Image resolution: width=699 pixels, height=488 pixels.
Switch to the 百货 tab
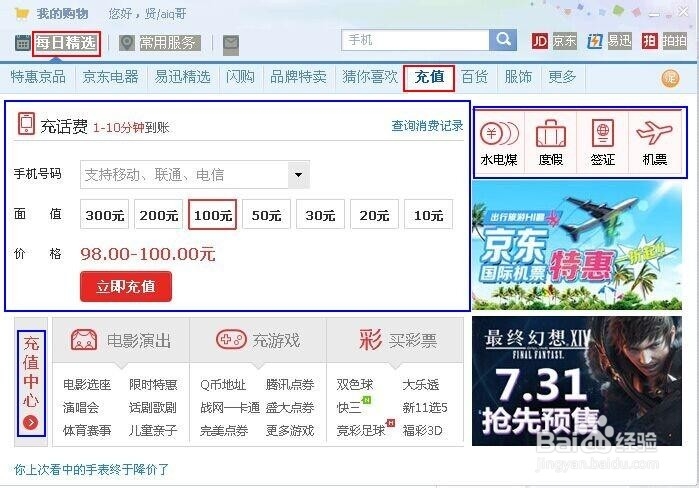[x=474, y=77]
